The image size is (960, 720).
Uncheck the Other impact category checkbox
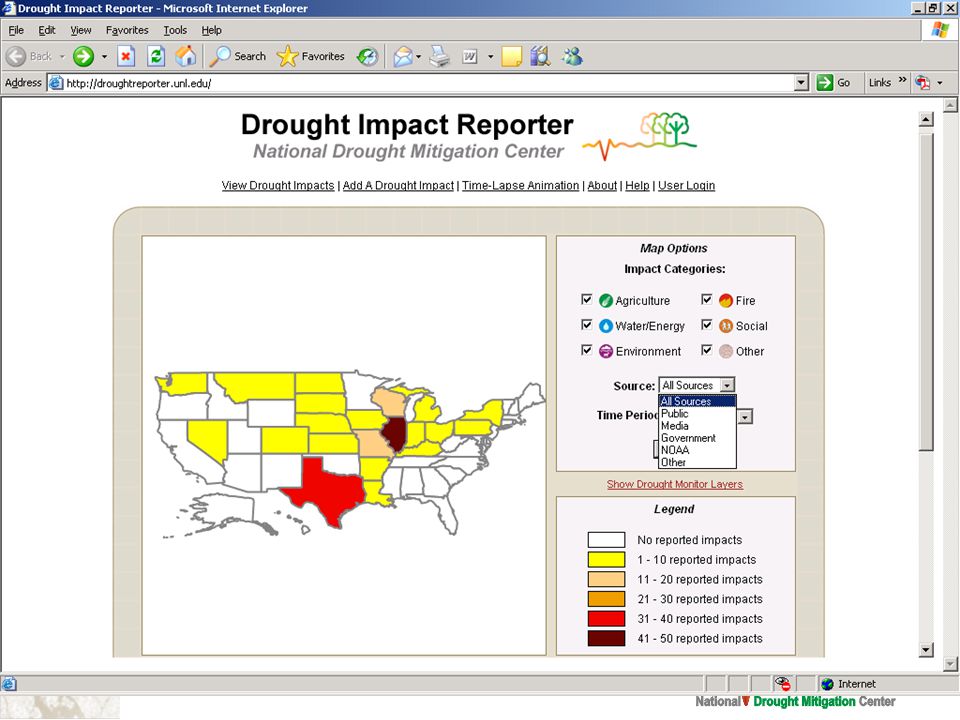click(x=707, y=350)
